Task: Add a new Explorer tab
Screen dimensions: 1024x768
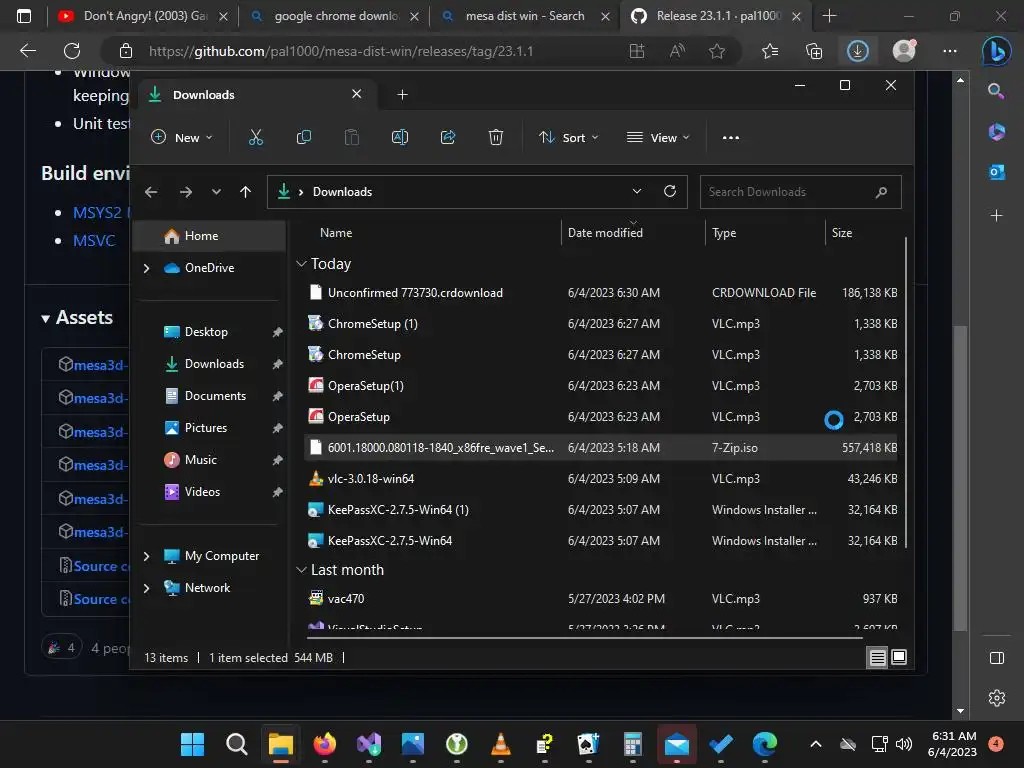Action: click(x=402, y=95)
